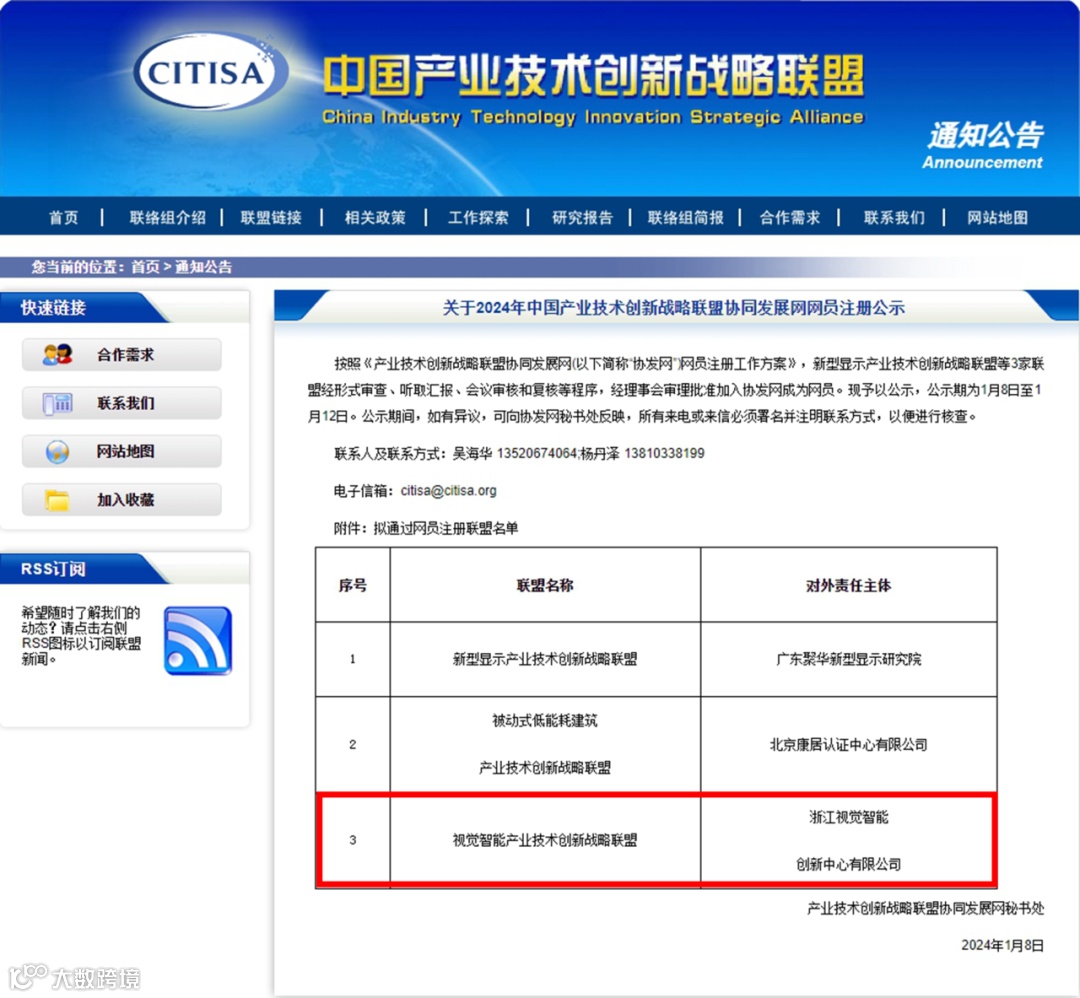This screenshot has width=1080, height=998.
Task: Click the 通知公告 Announcement banner title
Action: pyautogui.click(x=984, y=145)
